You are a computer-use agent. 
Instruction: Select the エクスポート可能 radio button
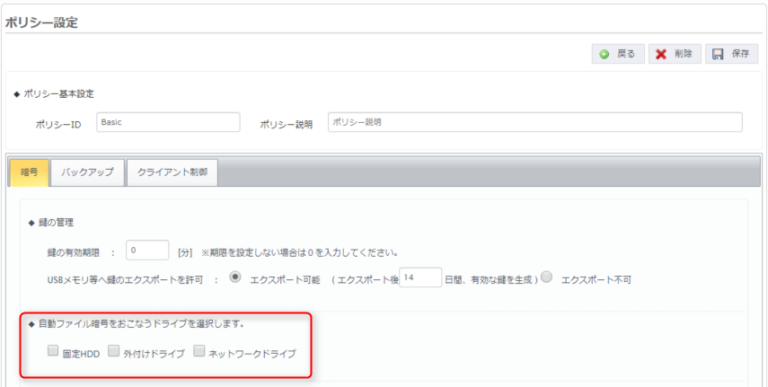click(x=236, y=277)
